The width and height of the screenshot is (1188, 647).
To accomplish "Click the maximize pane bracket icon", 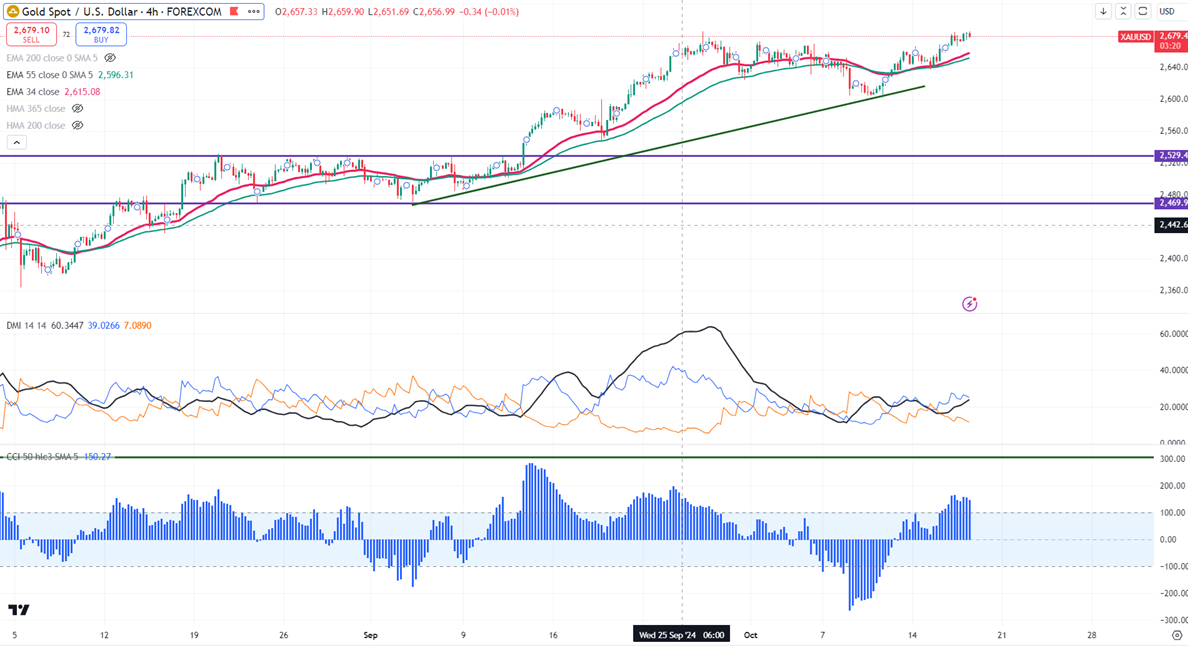I will pyautogui.click(x=1143, y=11).
